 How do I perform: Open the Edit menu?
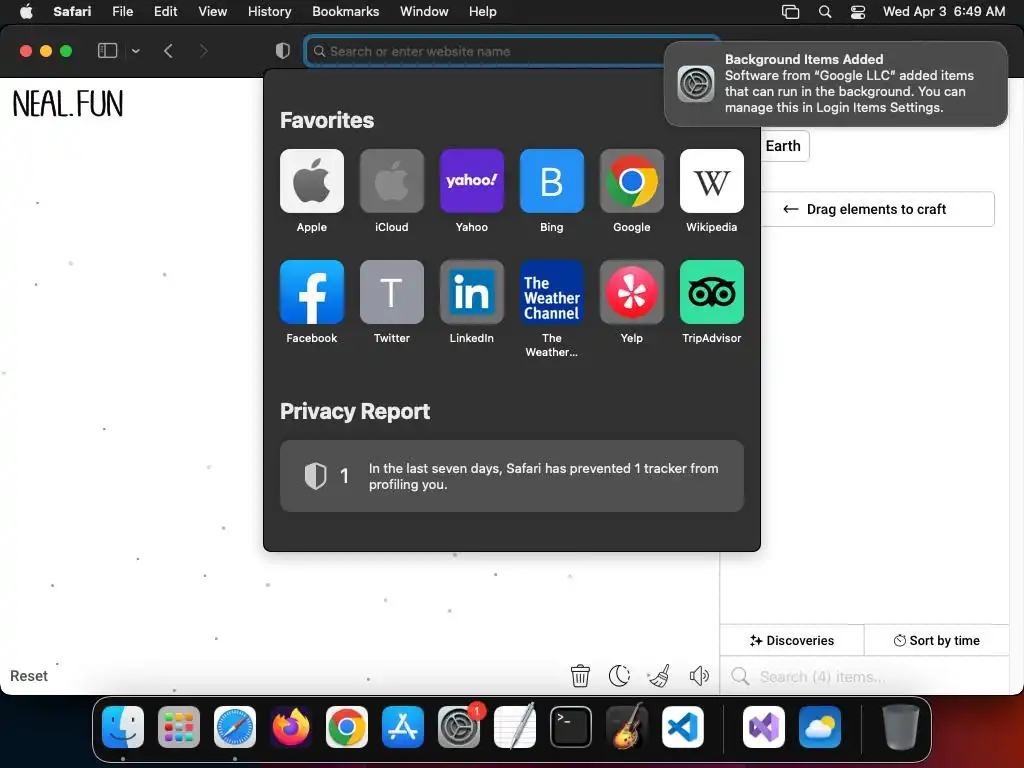click(x=165, y=12)
